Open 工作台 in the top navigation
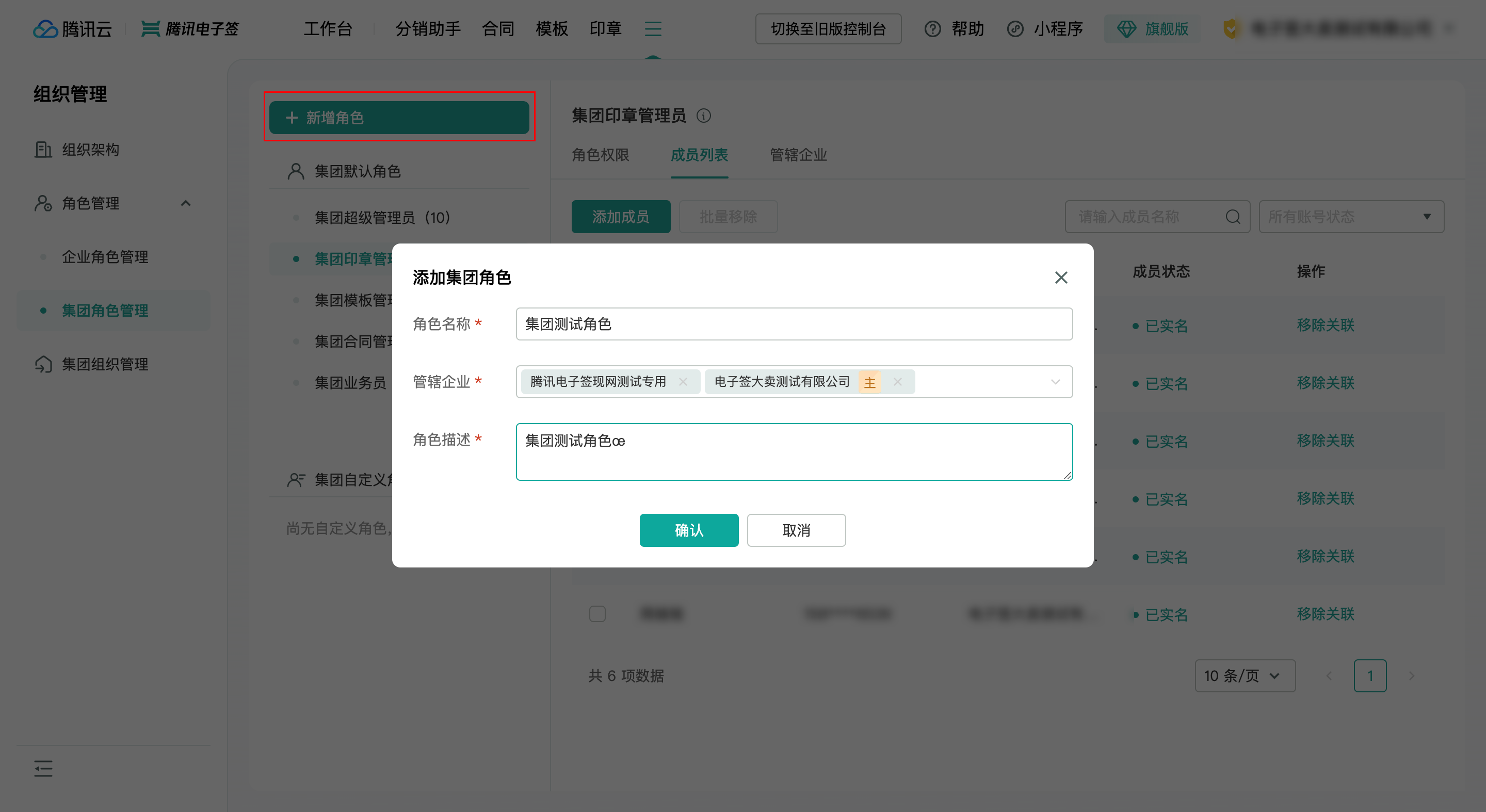 [328, 29]
